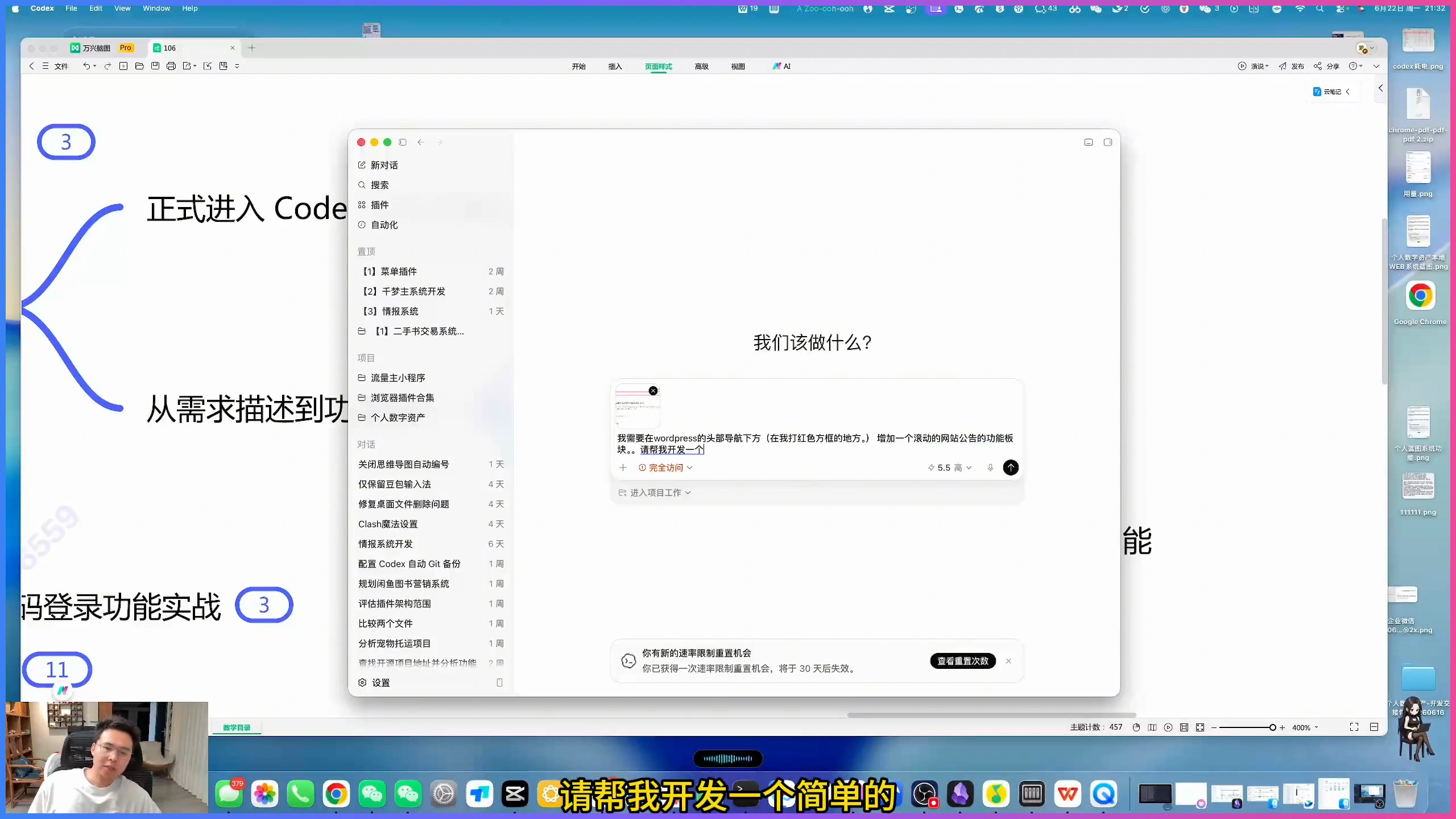This screenshot has height=819, width=1456.
Task: Open the 400% zoom dropdown
Action: [1305, 727]
